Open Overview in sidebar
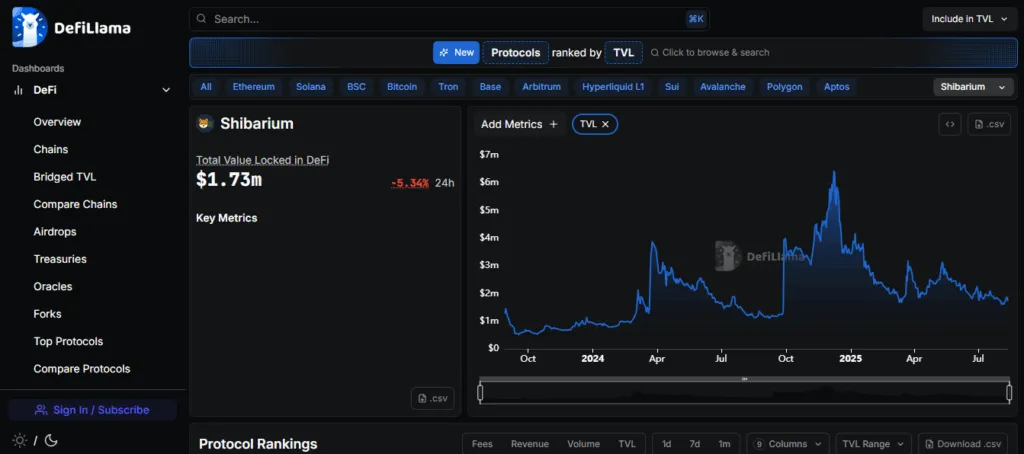The height and width of the screenshot is (454, 1024). coord(57,122)
